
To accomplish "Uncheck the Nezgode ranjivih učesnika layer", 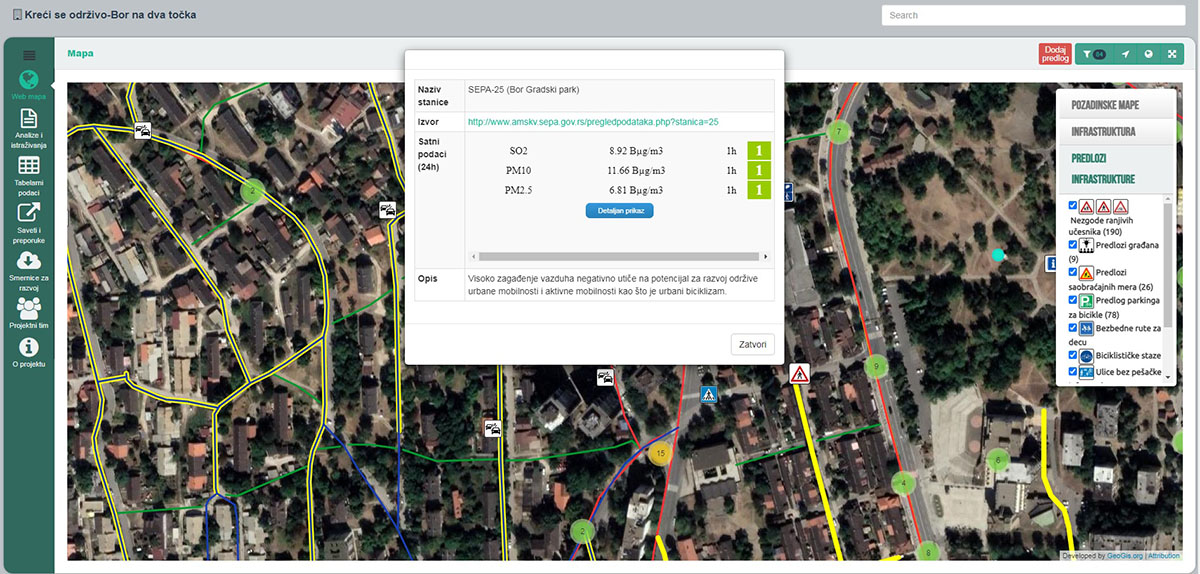I will pos(1073,205).
